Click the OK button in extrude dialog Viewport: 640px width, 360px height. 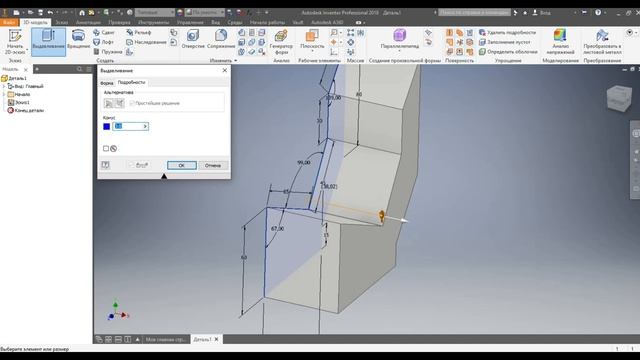pos(182,165)
